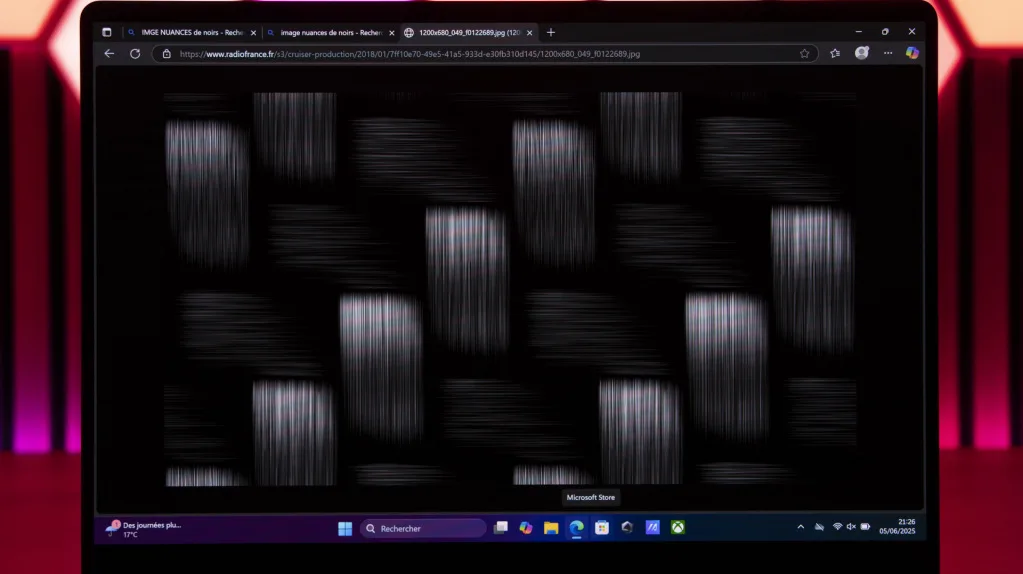The height and width of the screenshot is (574, 1023).
Task: Open the Windows Start menu
Action: coord(345,528)
